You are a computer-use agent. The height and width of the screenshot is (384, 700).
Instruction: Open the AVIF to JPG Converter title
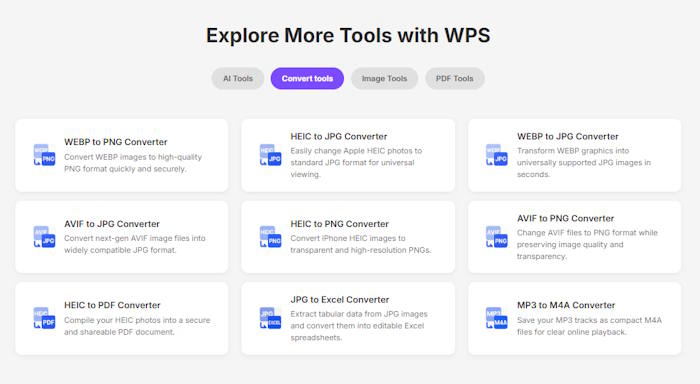click(x=112, y=224)
